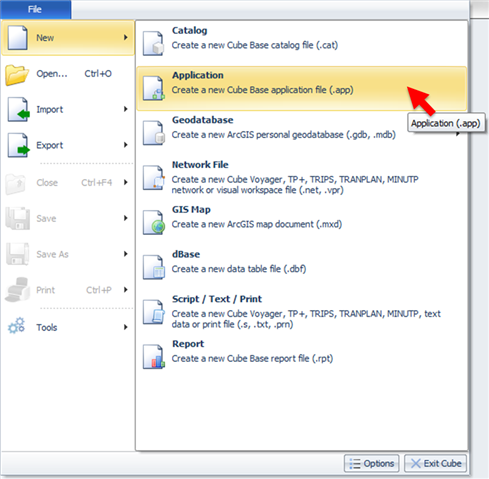
Task: Click the Application file icon
Action: tap(153, 88)
